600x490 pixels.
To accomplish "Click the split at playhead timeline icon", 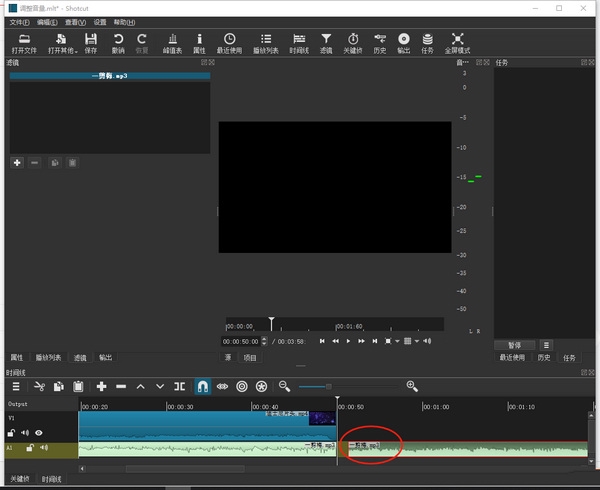I will (179, 386).
